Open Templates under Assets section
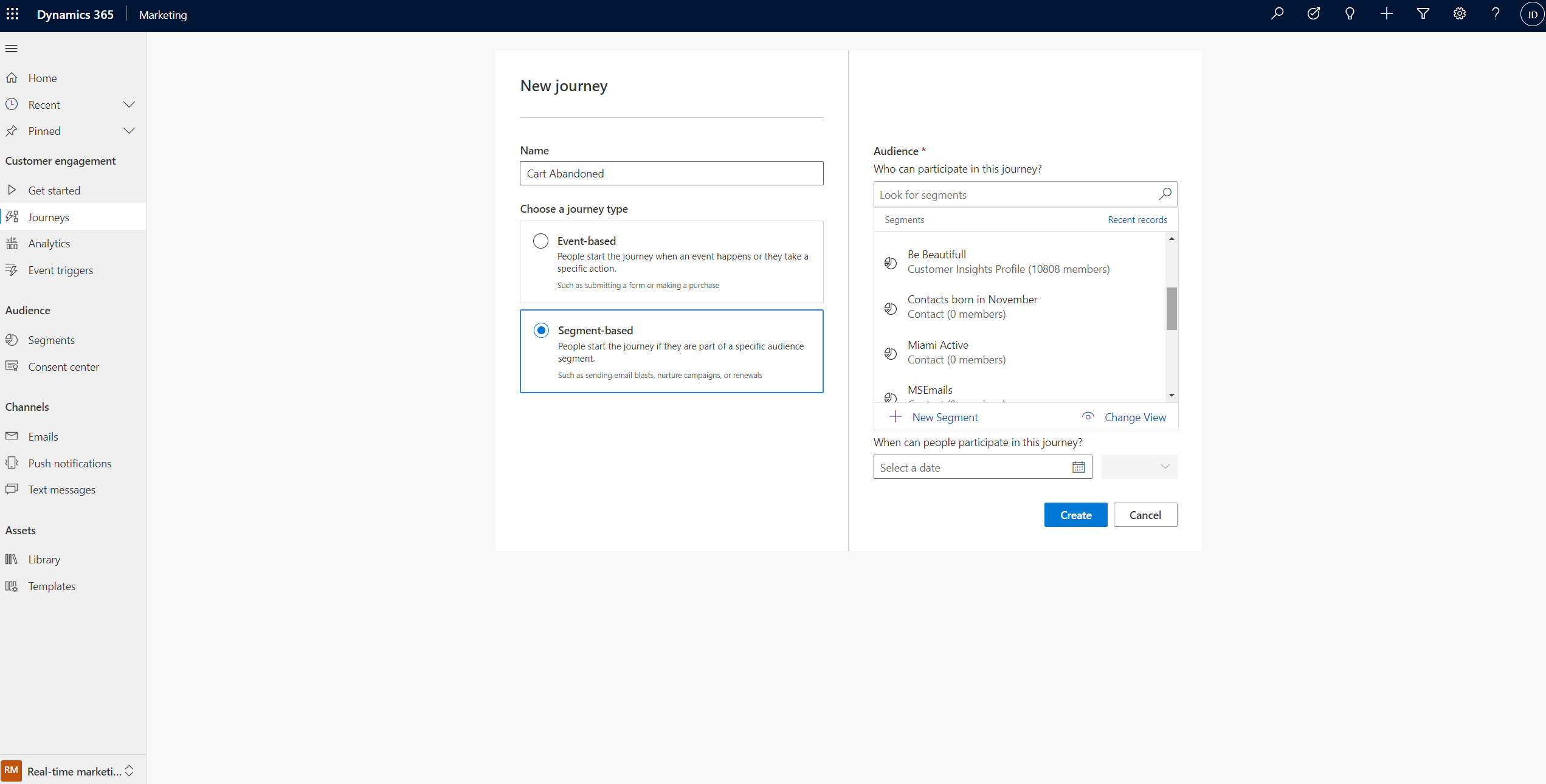This screenshot has width=1546, height=784. tap(52, 586)
